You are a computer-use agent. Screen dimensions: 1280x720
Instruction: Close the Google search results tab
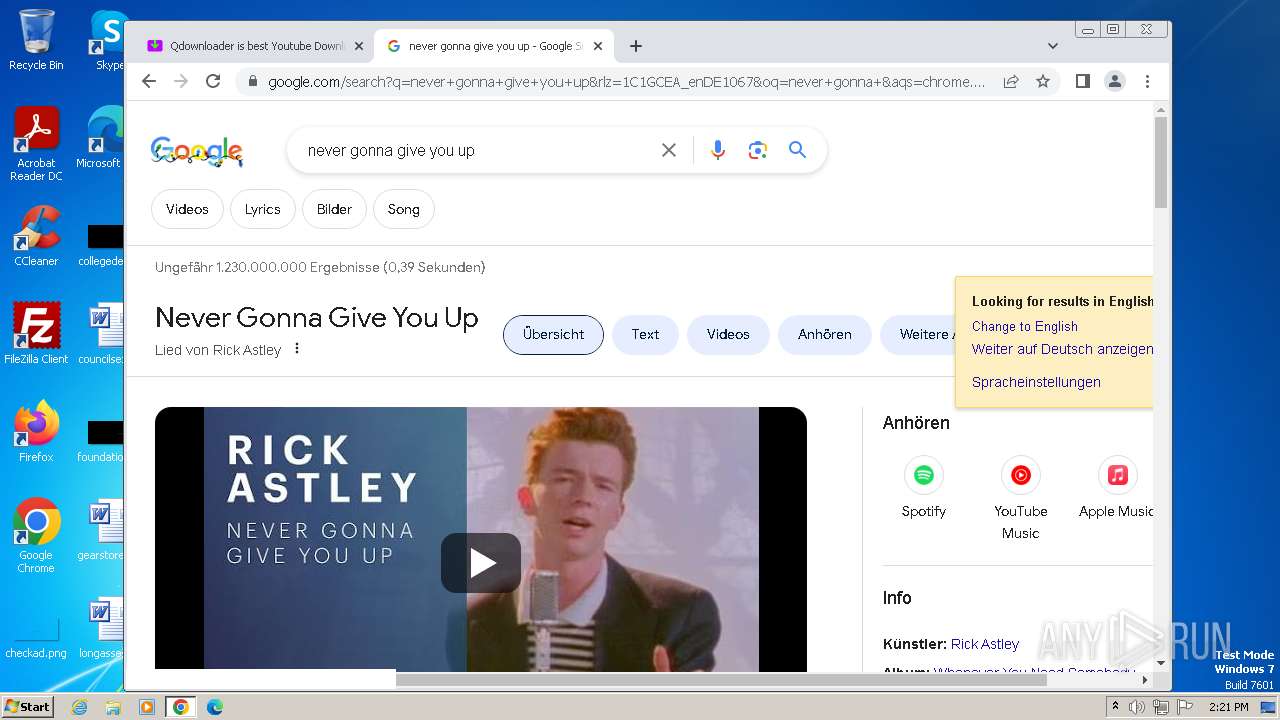click(598, 46)
